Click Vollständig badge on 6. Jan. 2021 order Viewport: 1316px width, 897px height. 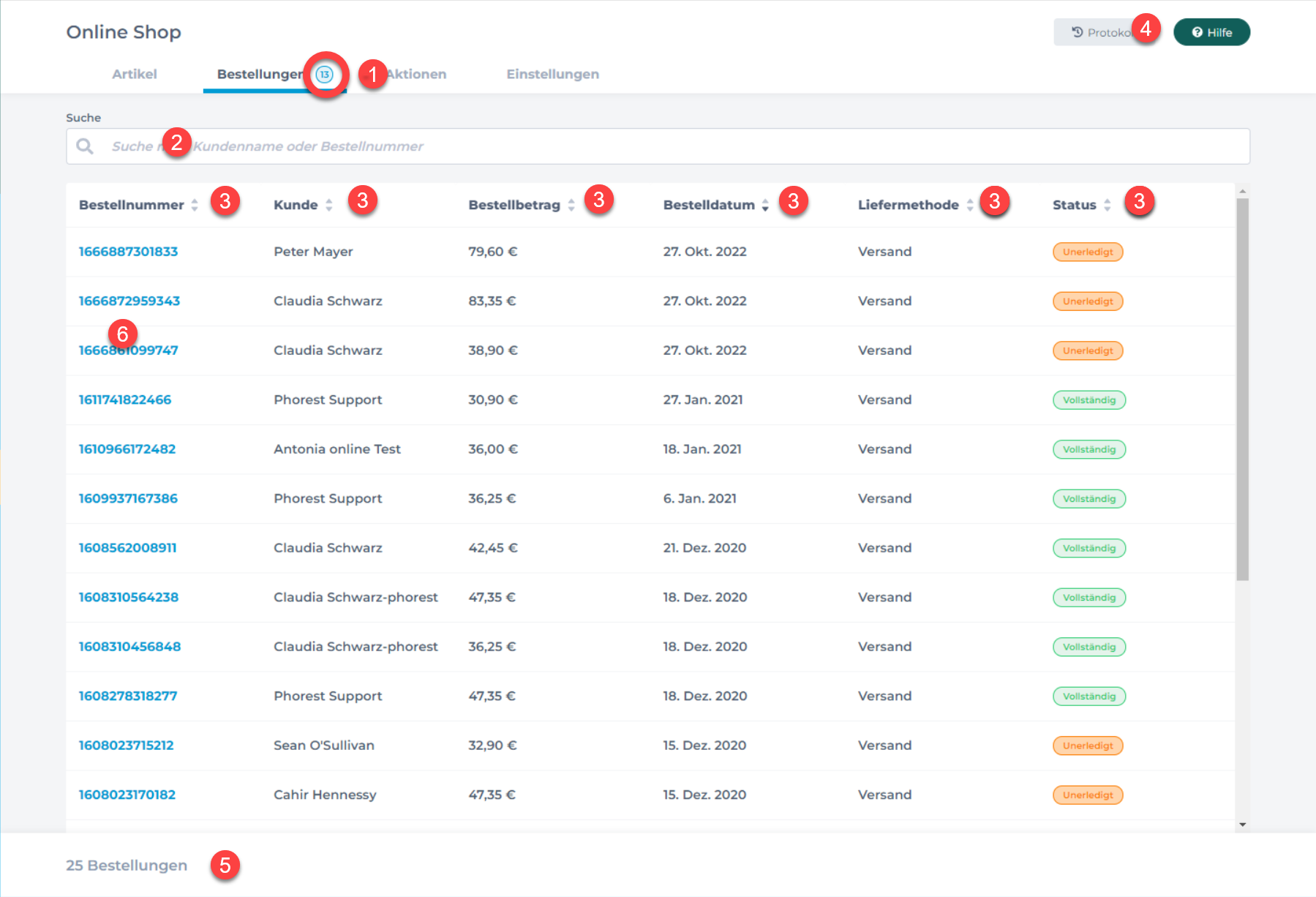pyautogui.click(x=1089, y=498)
